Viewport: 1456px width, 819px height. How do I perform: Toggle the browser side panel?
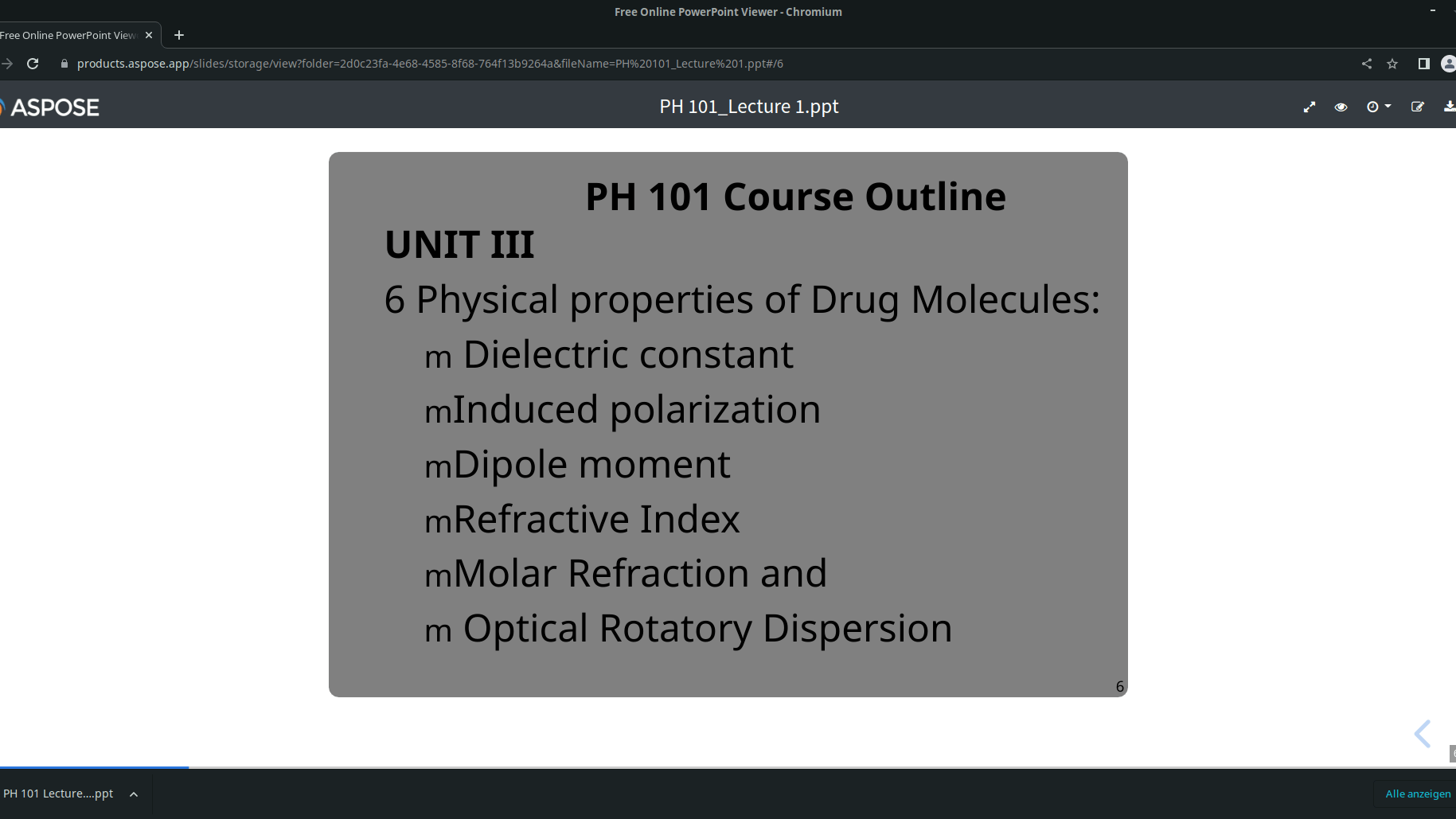pyautogui.click(x=1423, y=64)
